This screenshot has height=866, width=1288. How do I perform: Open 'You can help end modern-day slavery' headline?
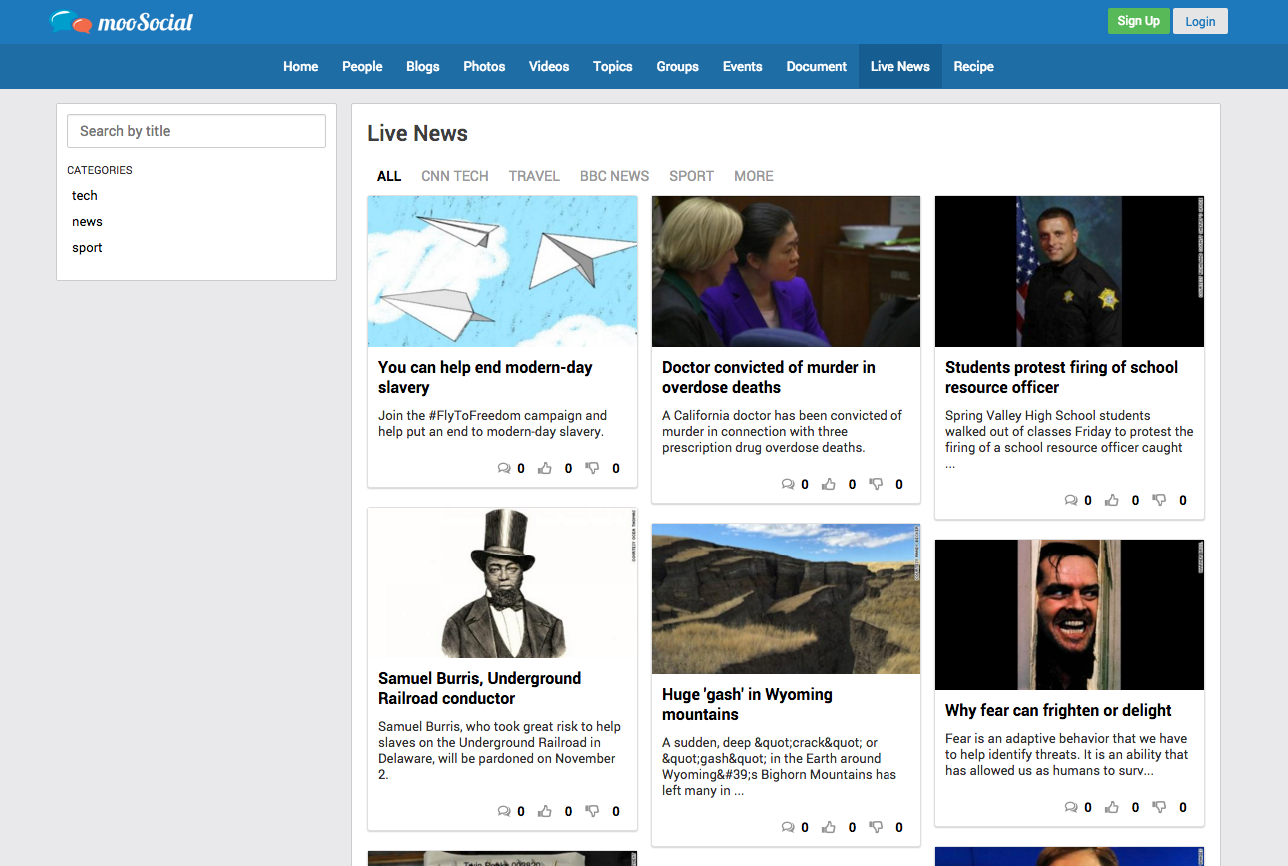pyautogui.click(x=485, y=377)
